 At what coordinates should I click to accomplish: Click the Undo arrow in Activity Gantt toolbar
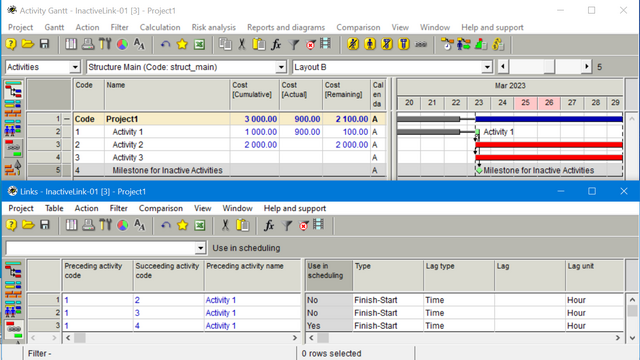pyautogui.click(x=165, y=44)
